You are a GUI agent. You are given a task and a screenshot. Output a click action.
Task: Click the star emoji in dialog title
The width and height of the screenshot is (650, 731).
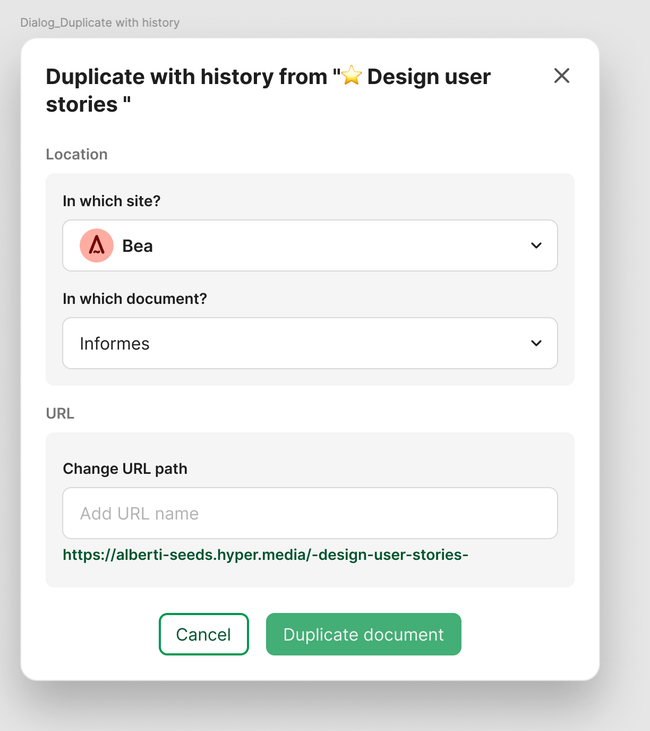pyautogui.click(x=351, y=76)
